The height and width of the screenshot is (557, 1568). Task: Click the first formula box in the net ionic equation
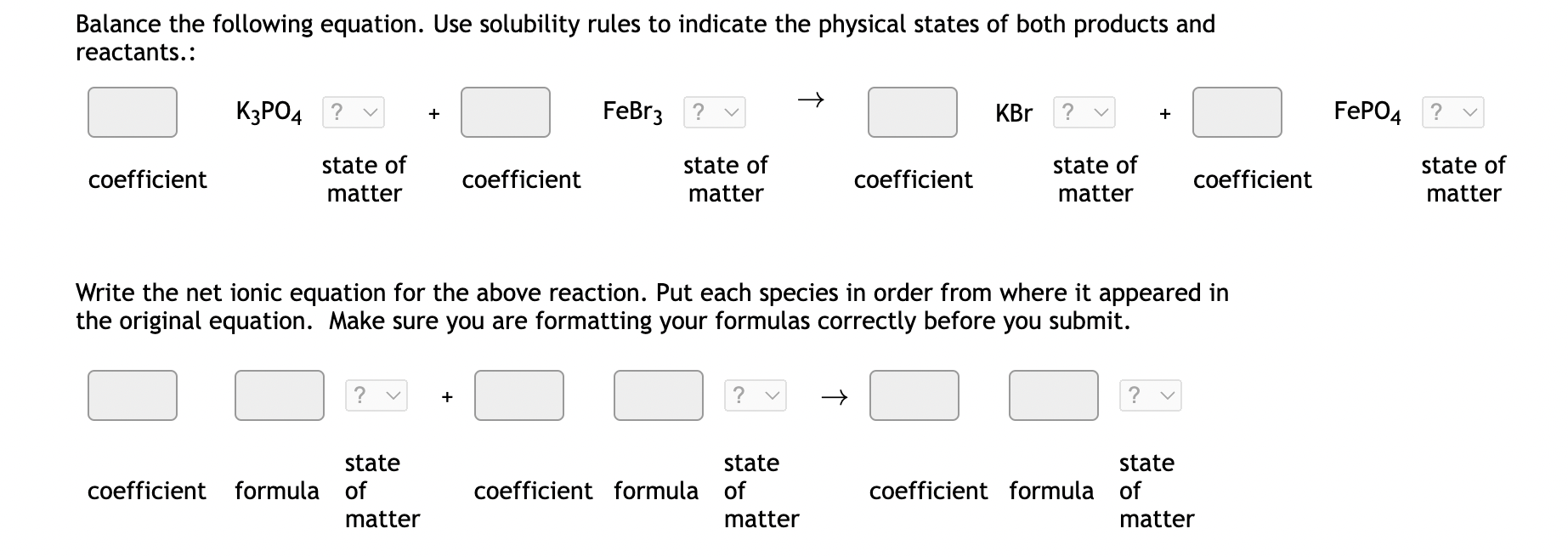click(279, 395)
